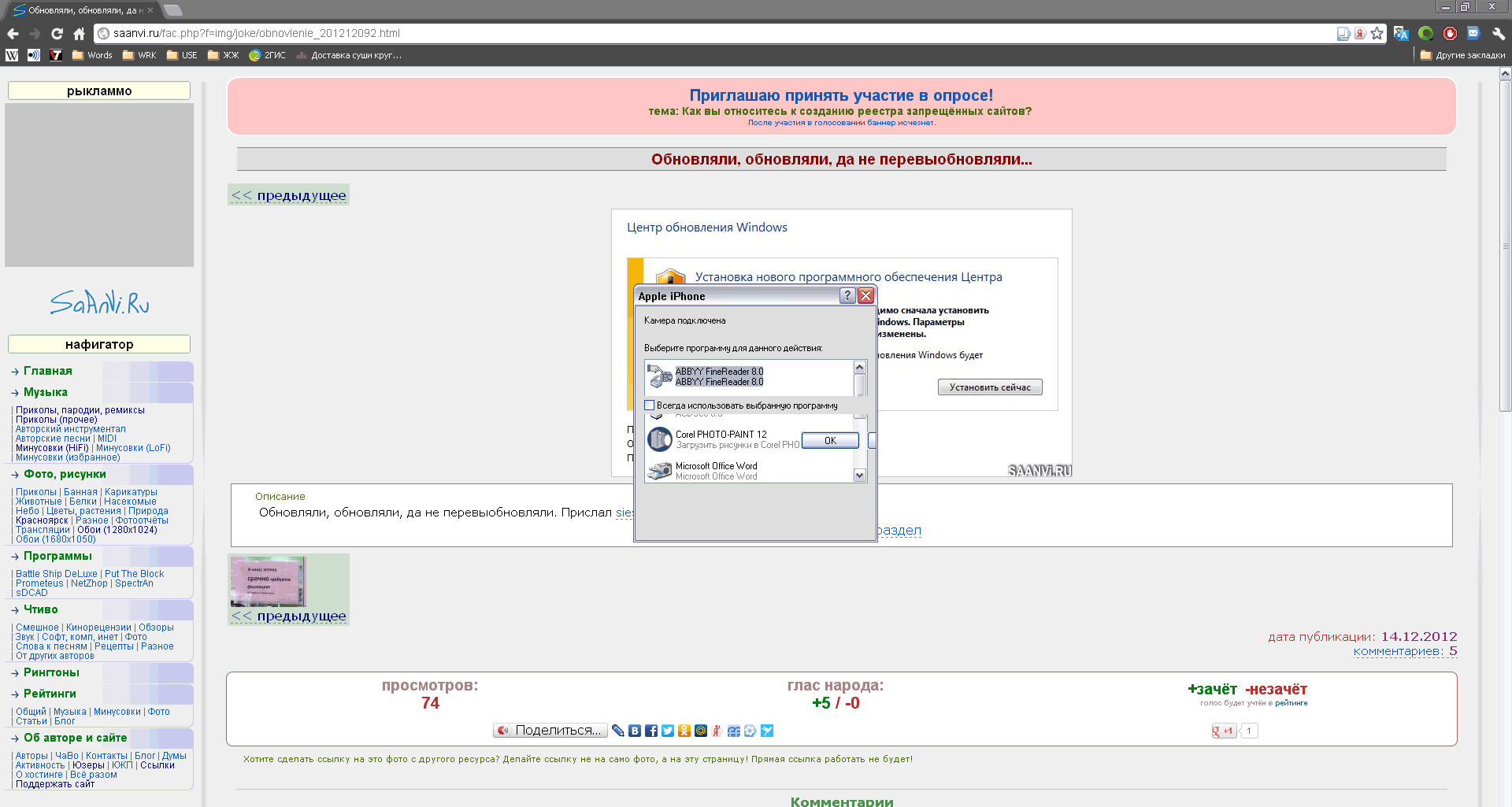Open the 'Программы' navigation section
Screen dimensions: 1512x807
click(x=57, y=556)
